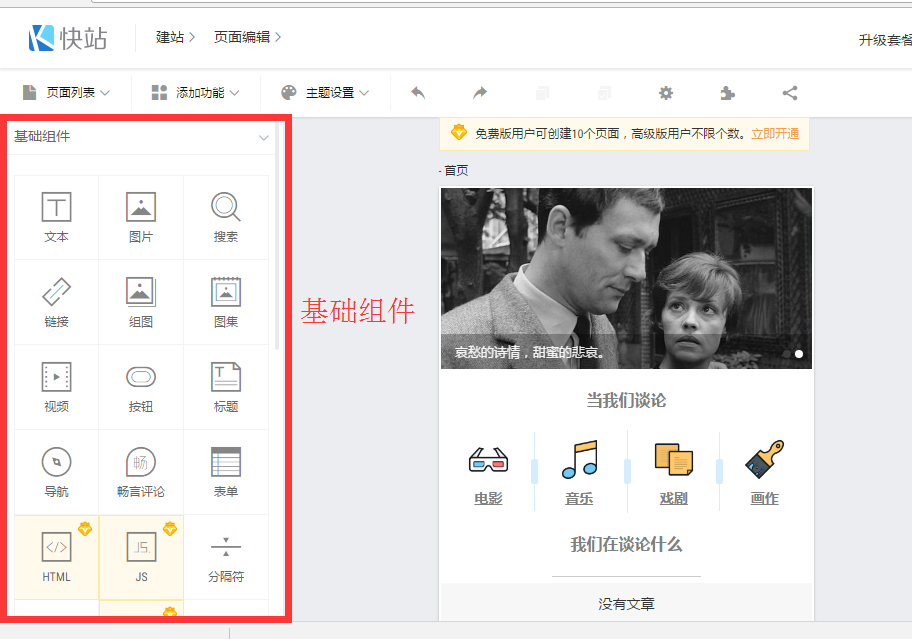The height and width of the screenshot is (639, 912).
Task: Open settings gear in the toolbar
Action: [x=666, y=93]
